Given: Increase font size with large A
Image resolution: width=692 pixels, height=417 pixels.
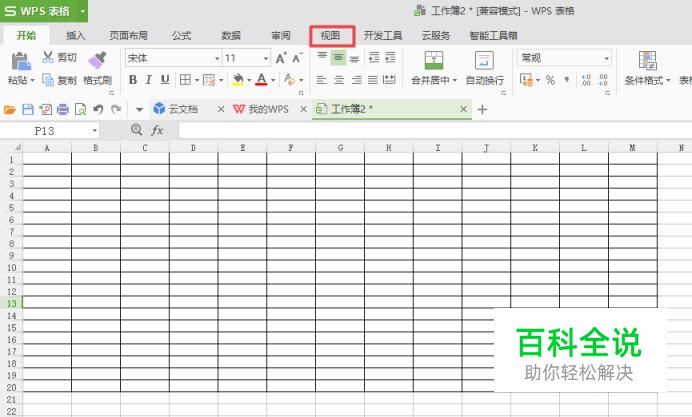Looking at the screenshot, I should [281, 58].
